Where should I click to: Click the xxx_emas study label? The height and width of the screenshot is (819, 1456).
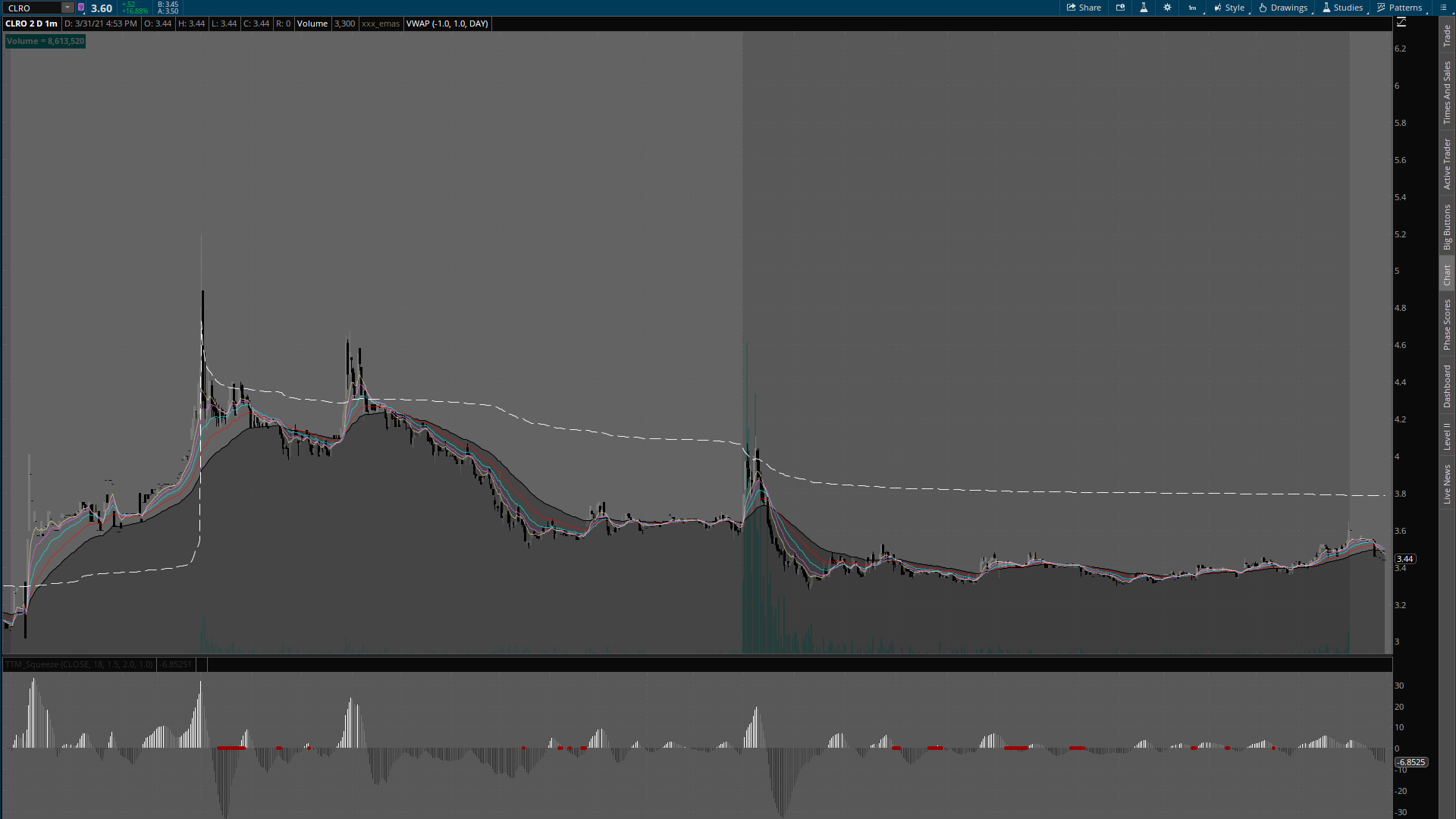[x=380, y=24]
